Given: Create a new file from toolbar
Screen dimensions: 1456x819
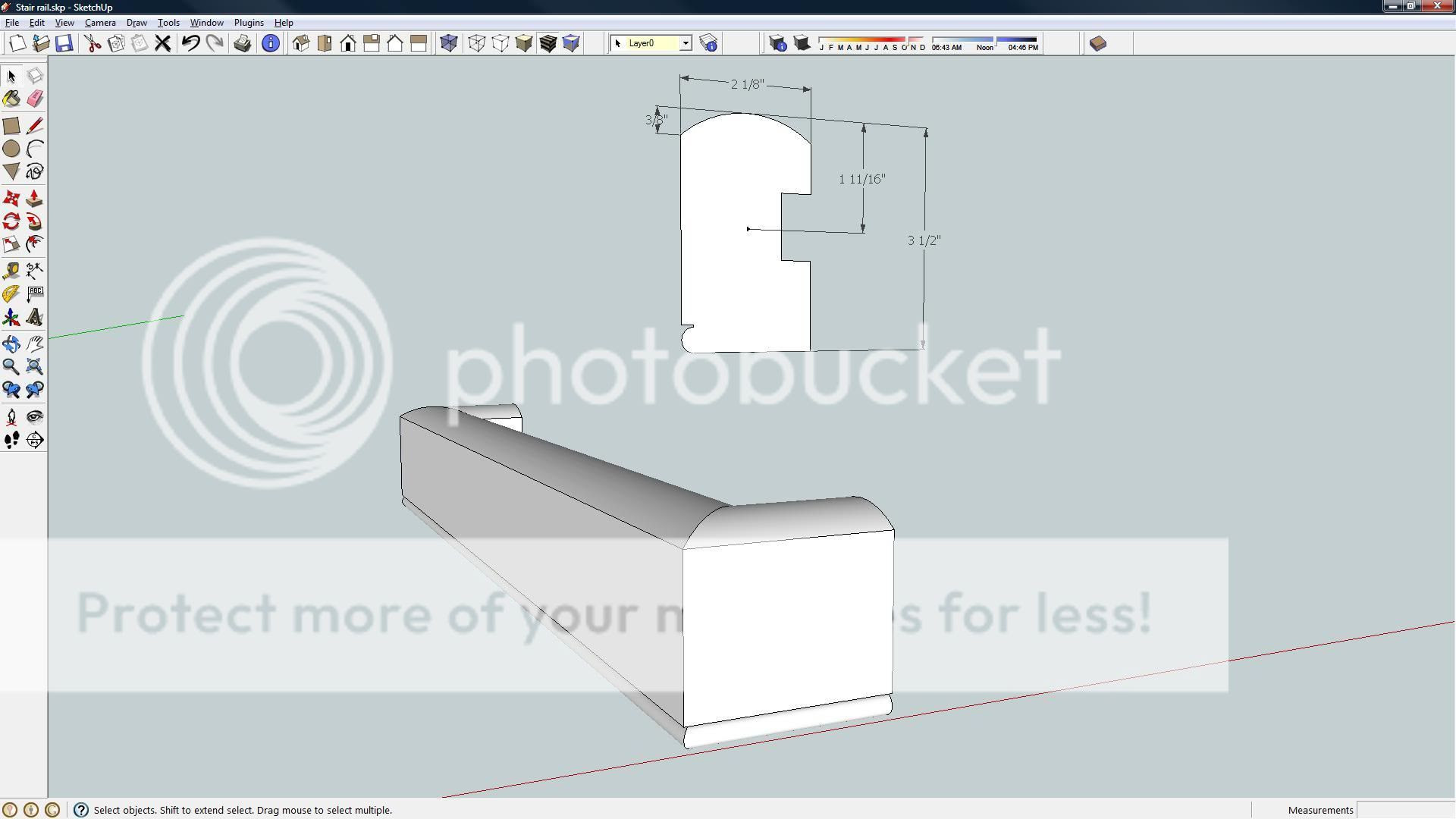Looking at the screenshot, I should pyautogui.click(x=17, y=43).
